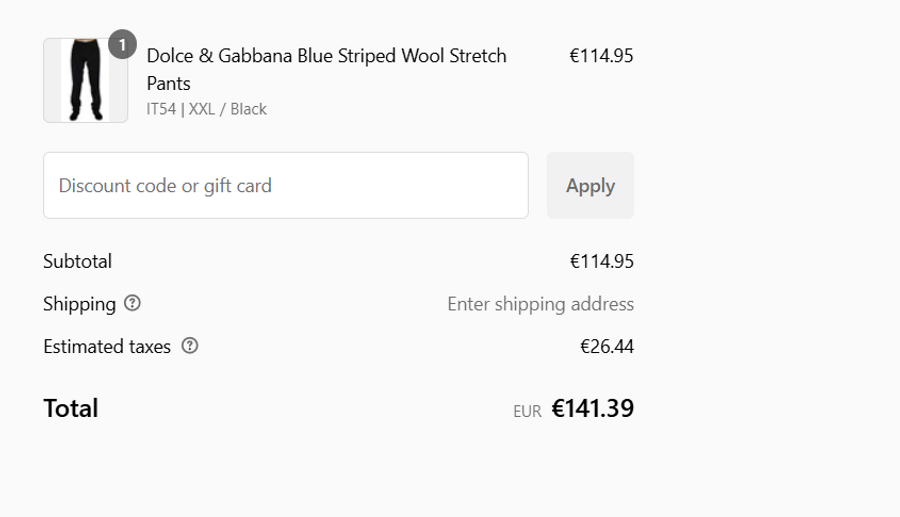Click the Subtotal amount €114.95
900x517 pixels.
click(601, 262)
